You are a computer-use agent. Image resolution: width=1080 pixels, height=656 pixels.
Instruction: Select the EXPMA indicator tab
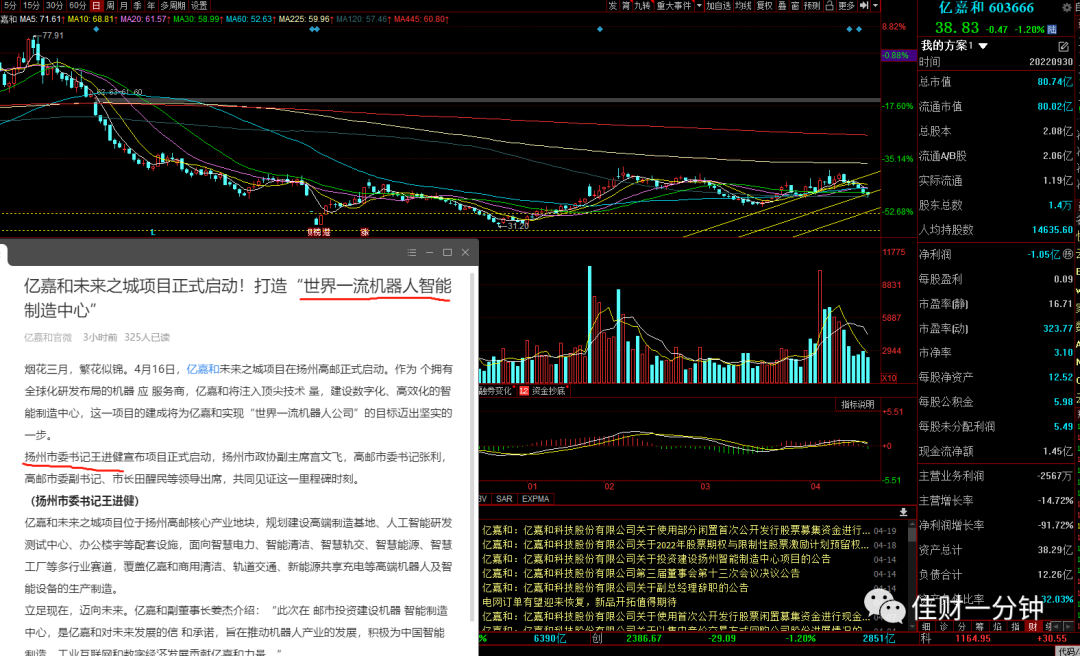pyautogui.click(x=536, y=498)
